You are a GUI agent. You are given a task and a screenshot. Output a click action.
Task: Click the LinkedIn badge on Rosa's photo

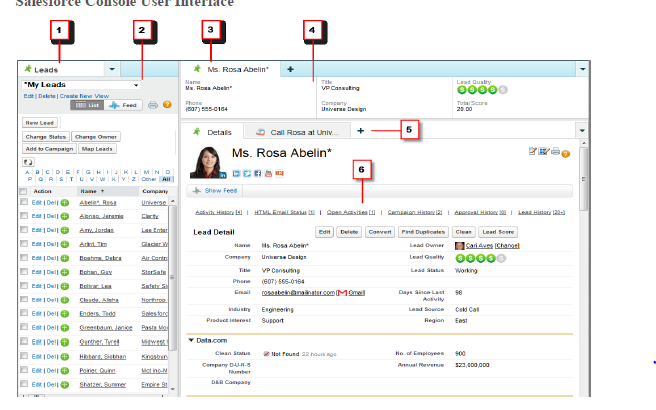point(223,175)
